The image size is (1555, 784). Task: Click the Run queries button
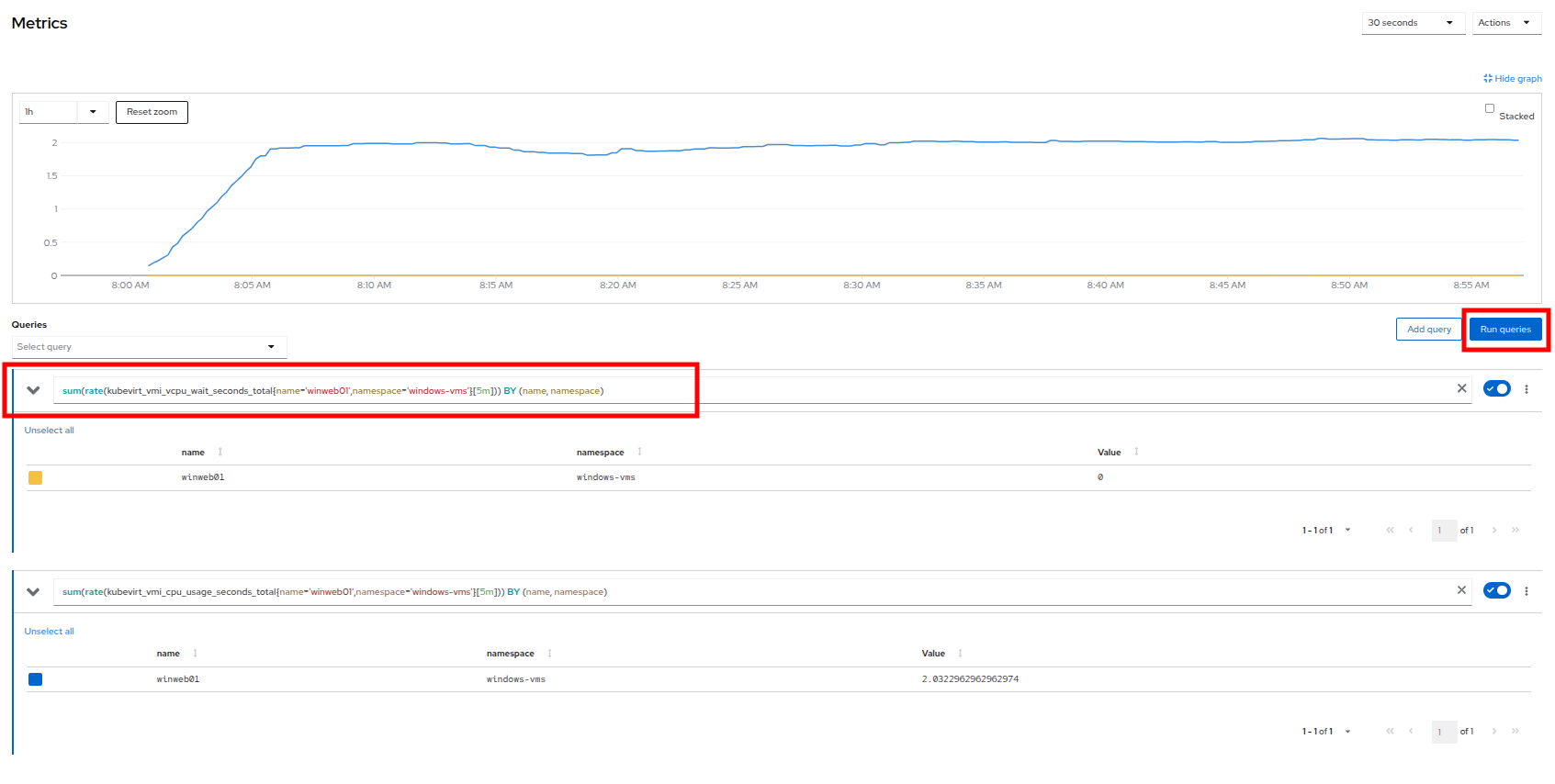(x=1504, y=330)
